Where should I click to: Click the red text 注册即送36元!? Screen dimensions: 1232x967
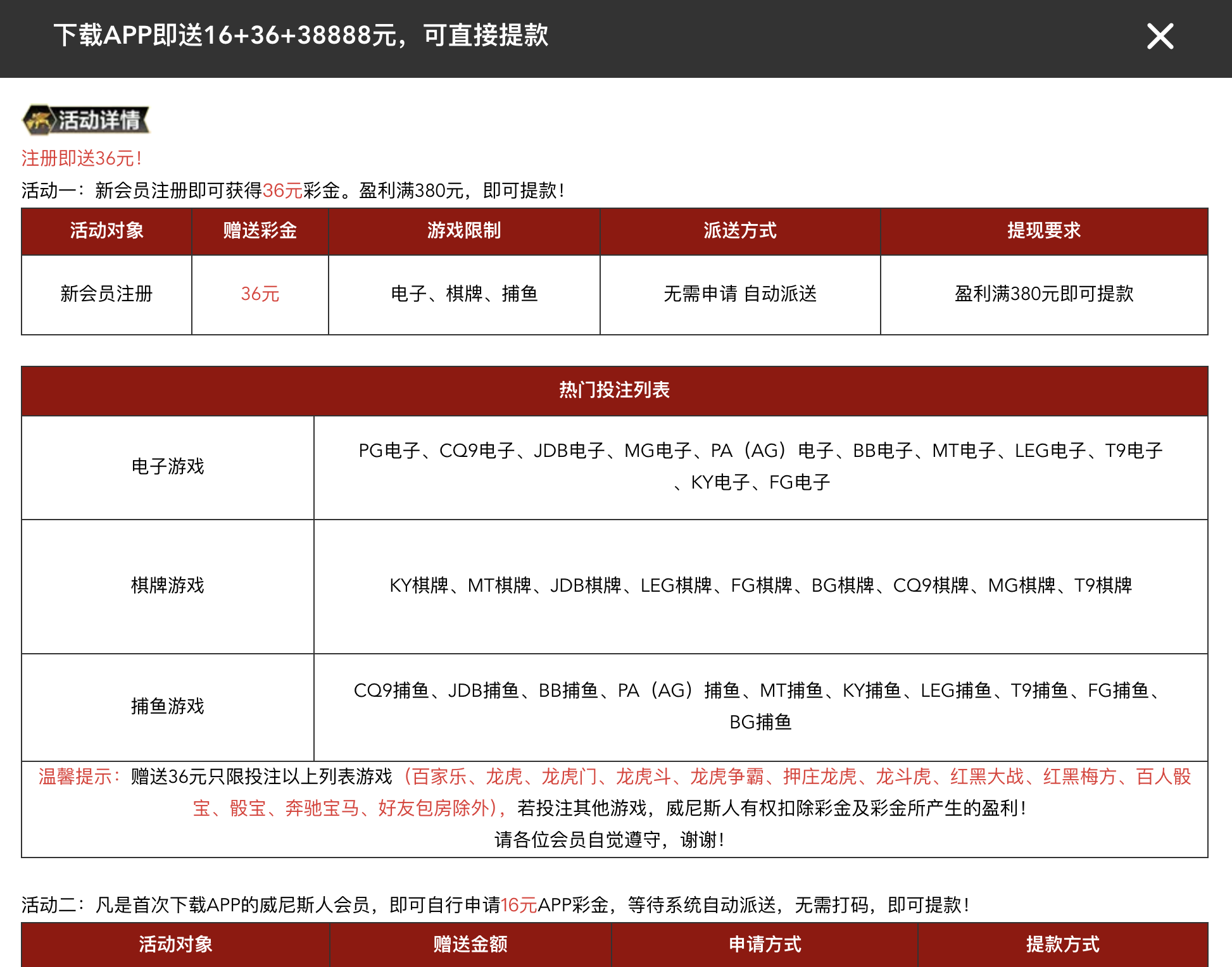pyautogui.click(x=82, y=158)
